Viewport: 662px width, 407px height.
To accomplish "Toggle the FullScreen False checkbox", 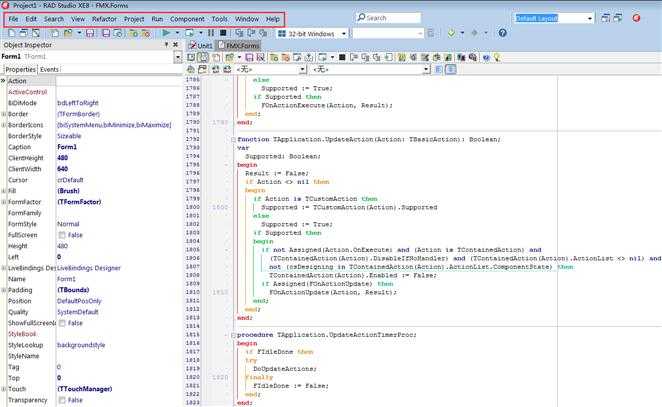I will coord(62,235).
